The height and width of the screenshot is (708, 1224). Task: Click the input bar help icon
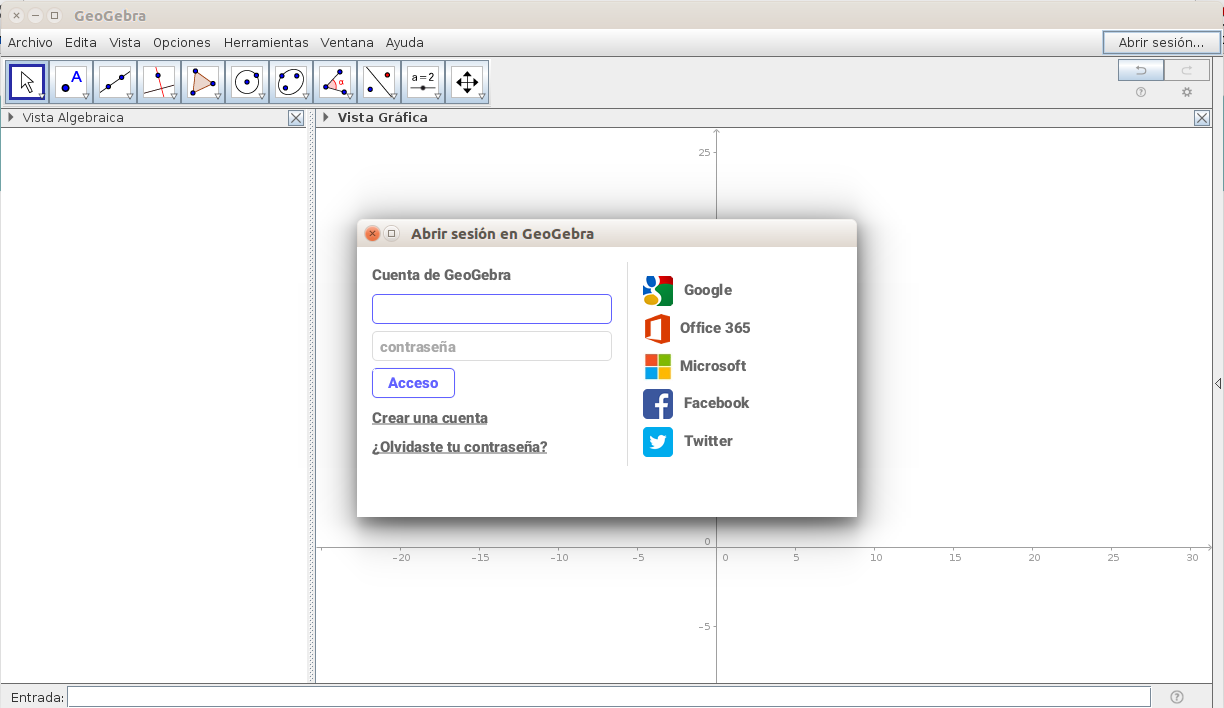click(x=1177, y=697)
